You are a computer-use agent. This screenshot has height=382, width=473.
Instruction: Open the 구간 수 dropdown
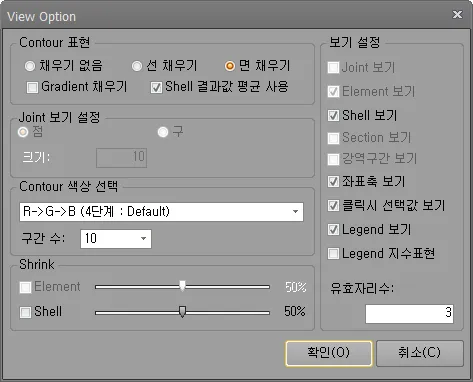116,239
